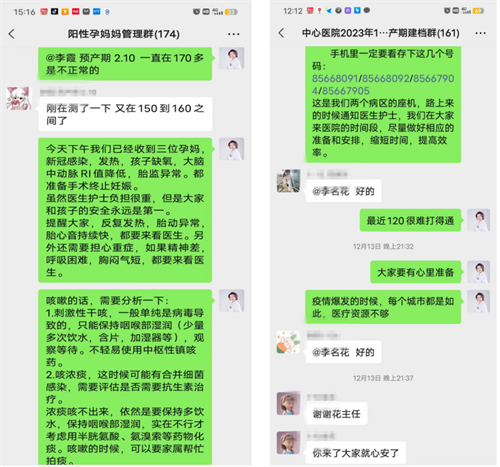
Task: Tap message 刚在测了一下 又在150到160之间了
Action: 125,114
